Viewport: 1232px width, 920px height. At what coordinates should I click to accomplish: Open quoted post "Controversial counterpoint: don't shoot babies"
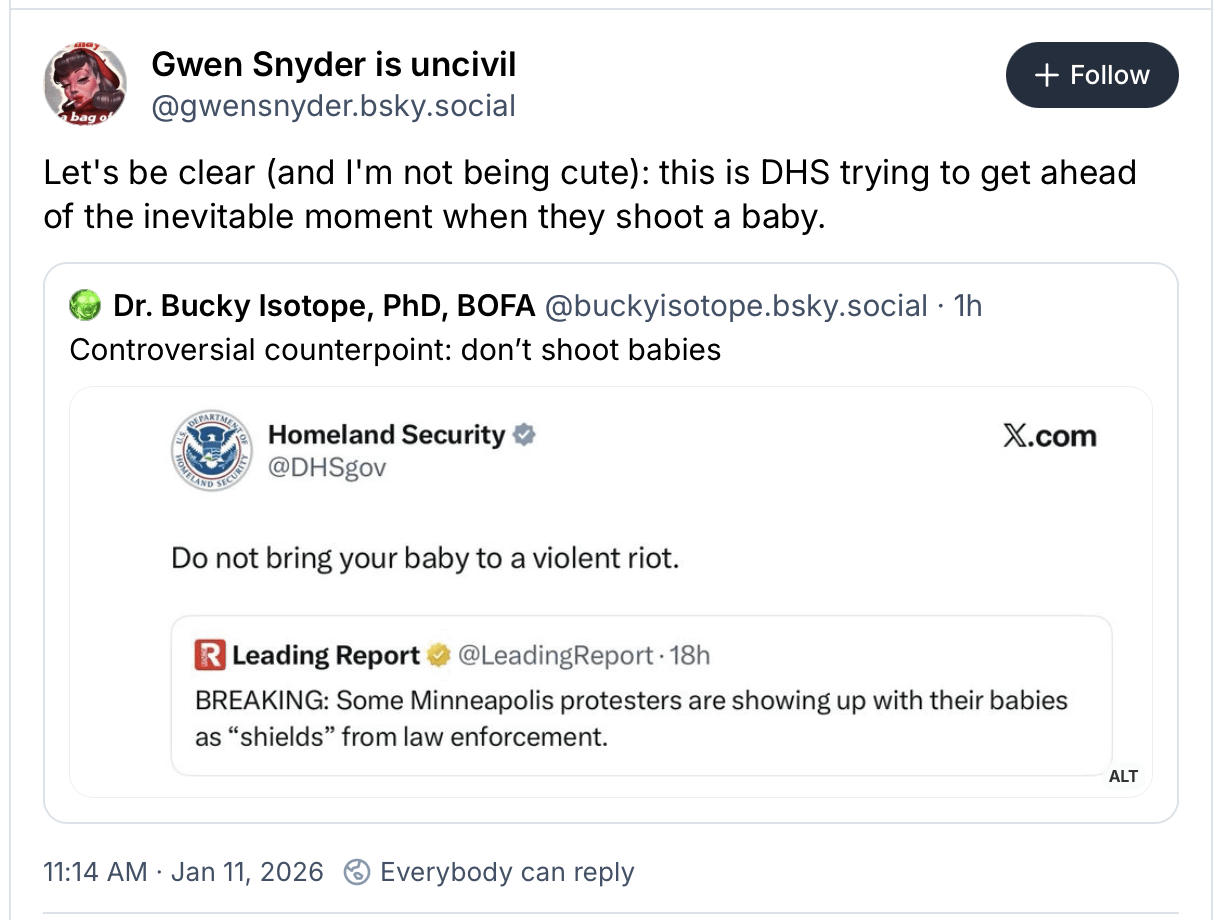click(395, 350)
